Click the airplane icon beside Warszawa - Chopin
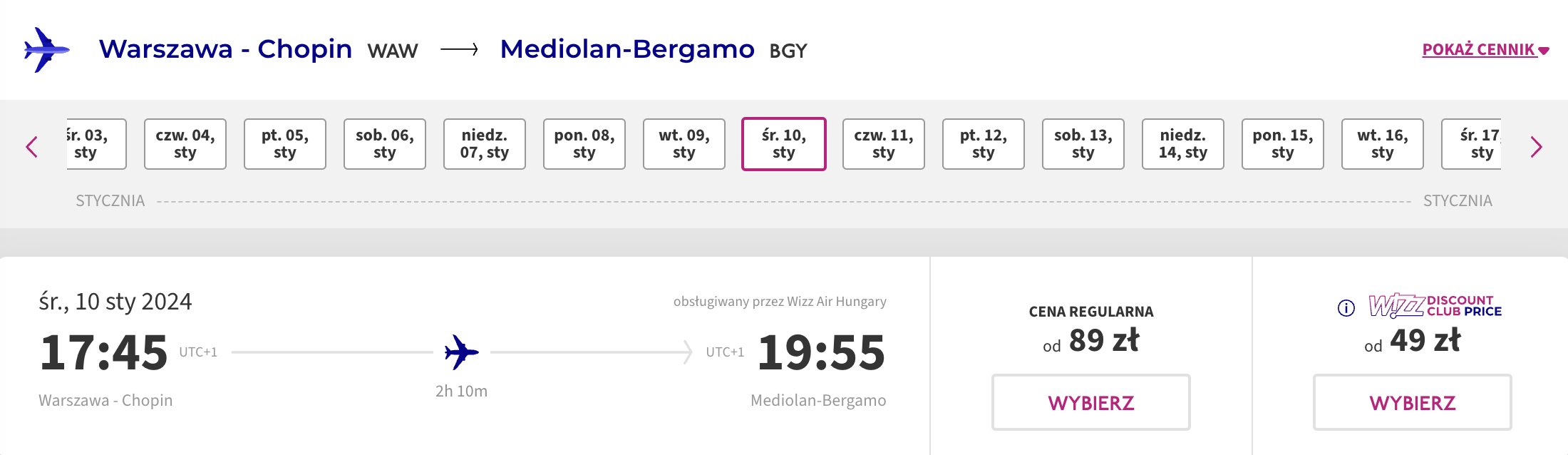The image size is (1568, 455). [x=47, y=50]
